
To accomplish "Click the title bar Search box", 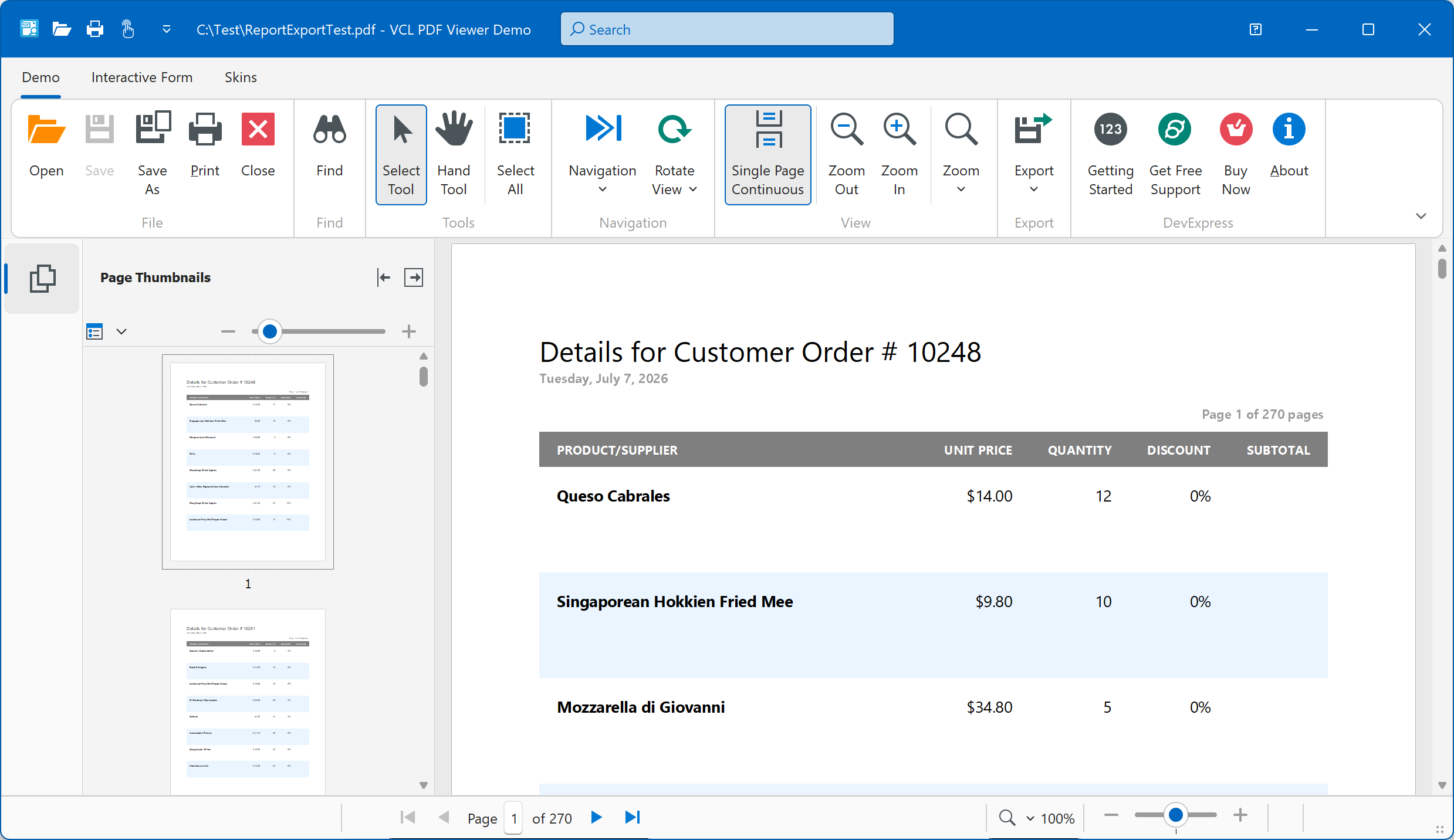I will (727, 29).
